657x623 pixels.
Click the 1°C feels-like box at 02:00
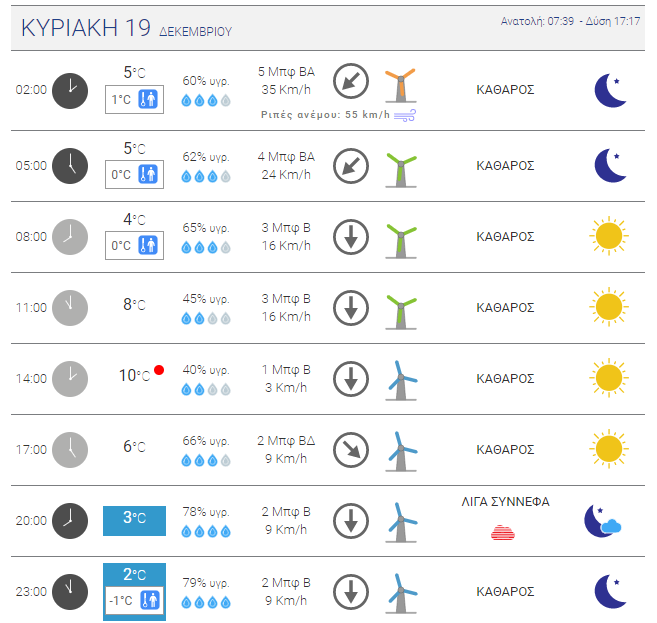(x=135, y=99)
